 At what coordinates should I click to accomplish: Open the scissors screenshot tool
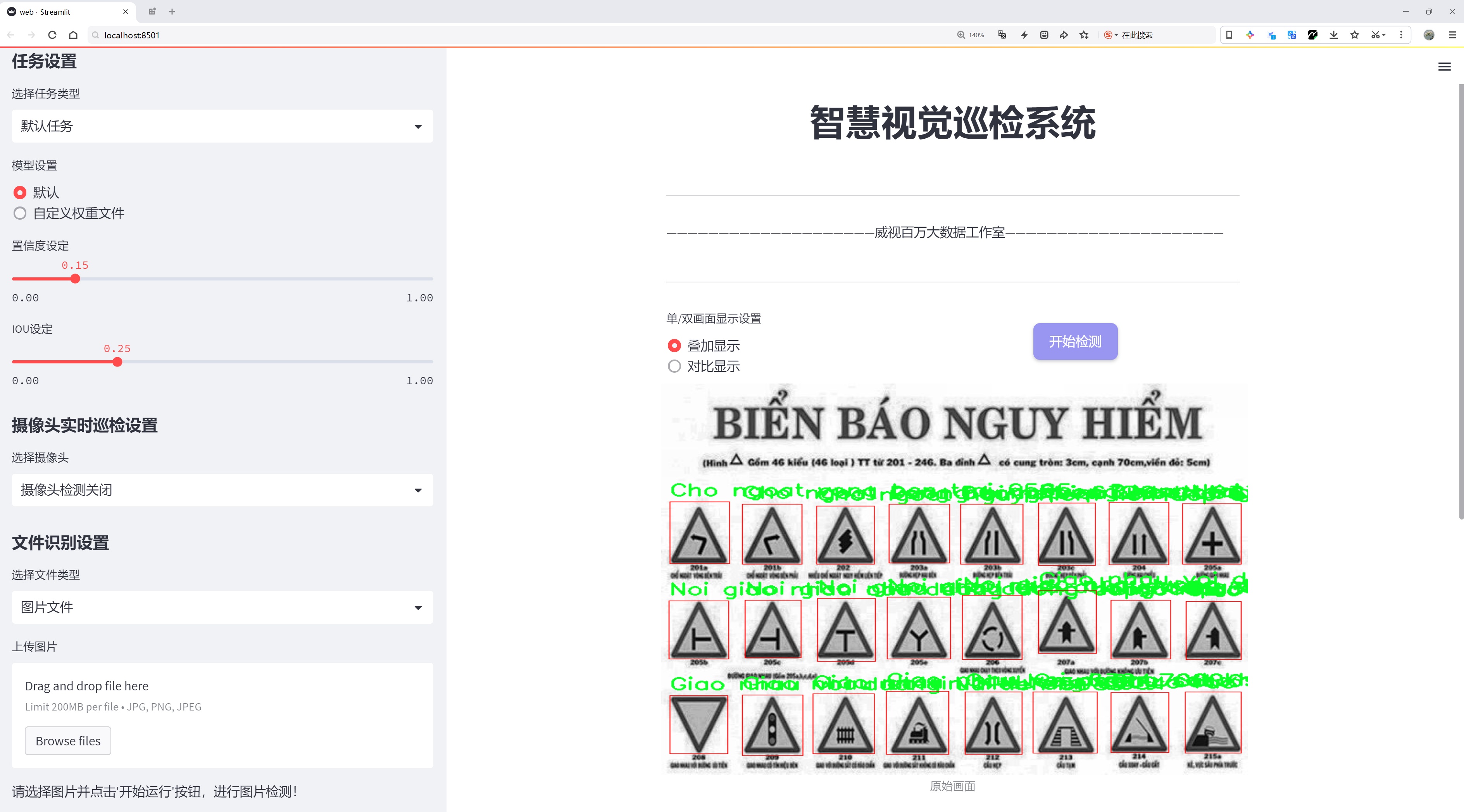(1378, 35)
